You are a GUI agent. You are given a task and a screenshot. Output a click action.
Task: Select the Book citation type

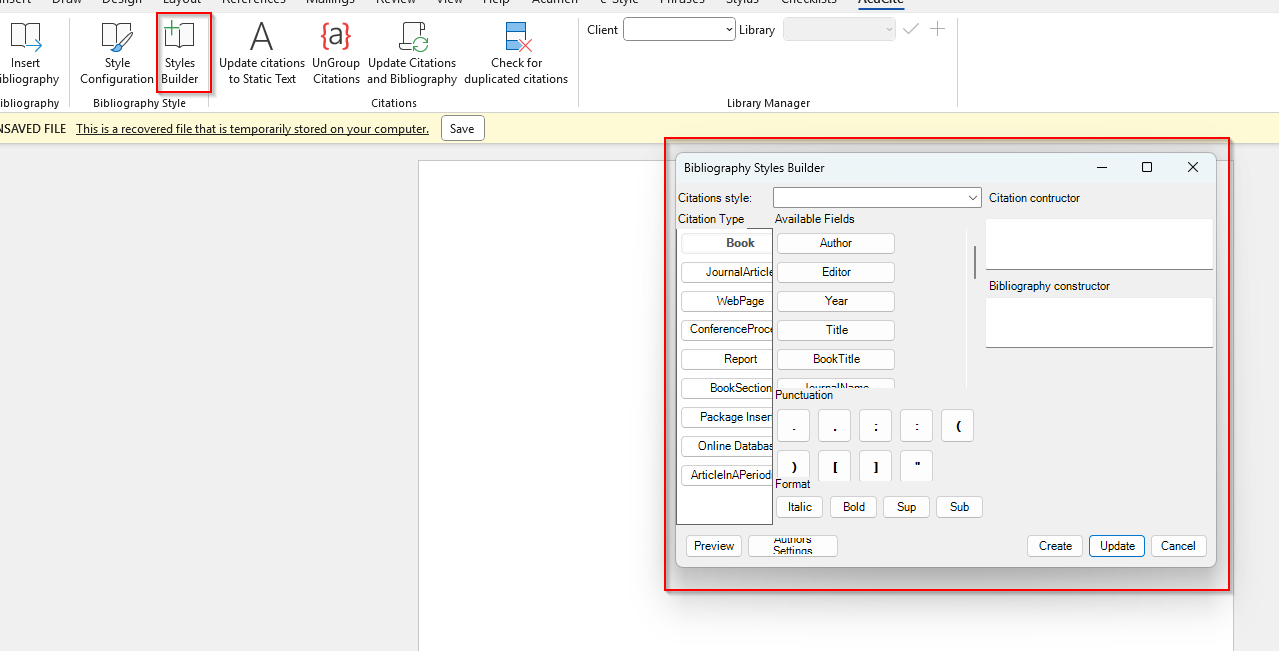tap(727, 243)
